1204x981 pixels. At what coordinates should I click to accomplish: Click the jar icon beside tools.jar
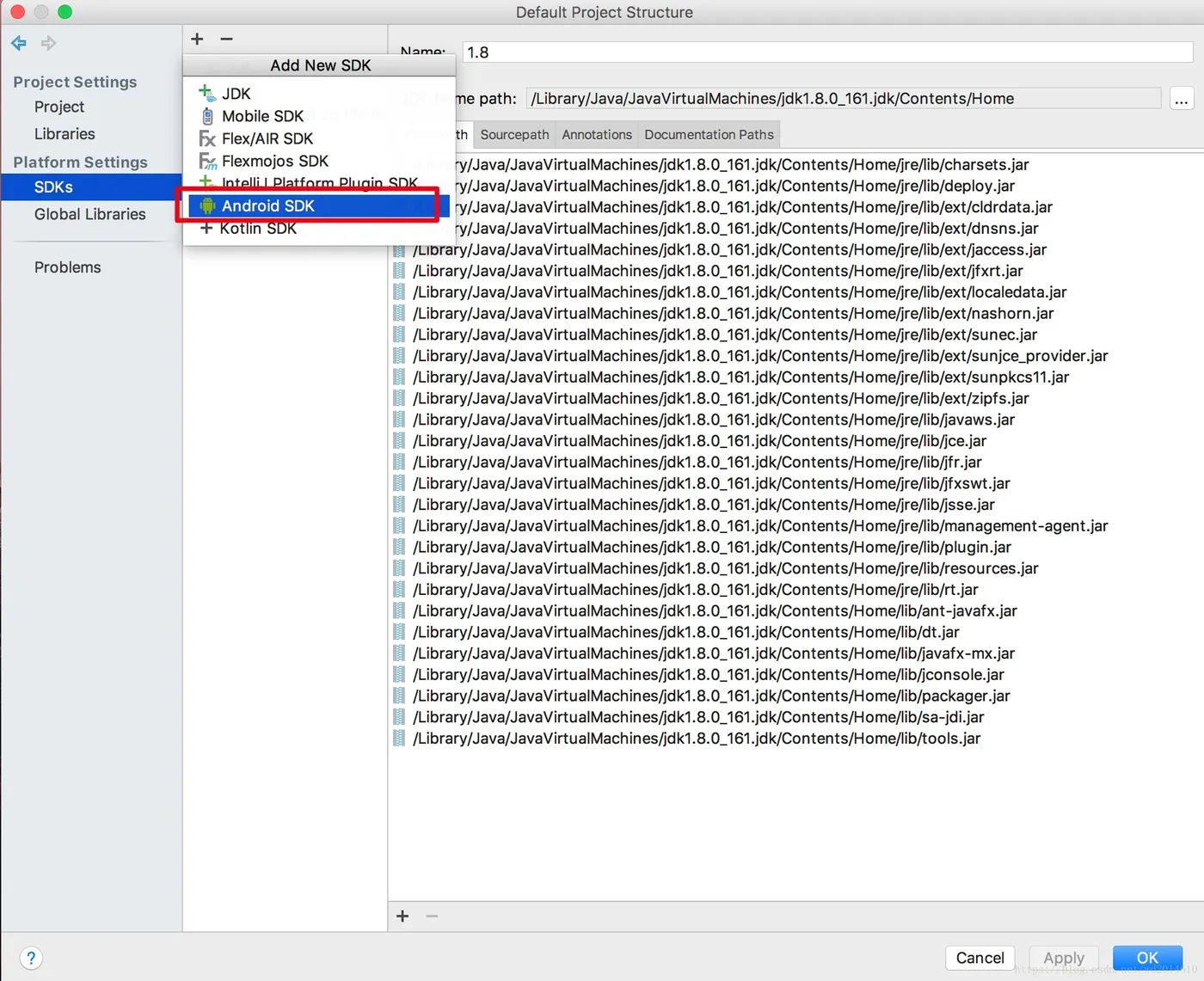399,739
